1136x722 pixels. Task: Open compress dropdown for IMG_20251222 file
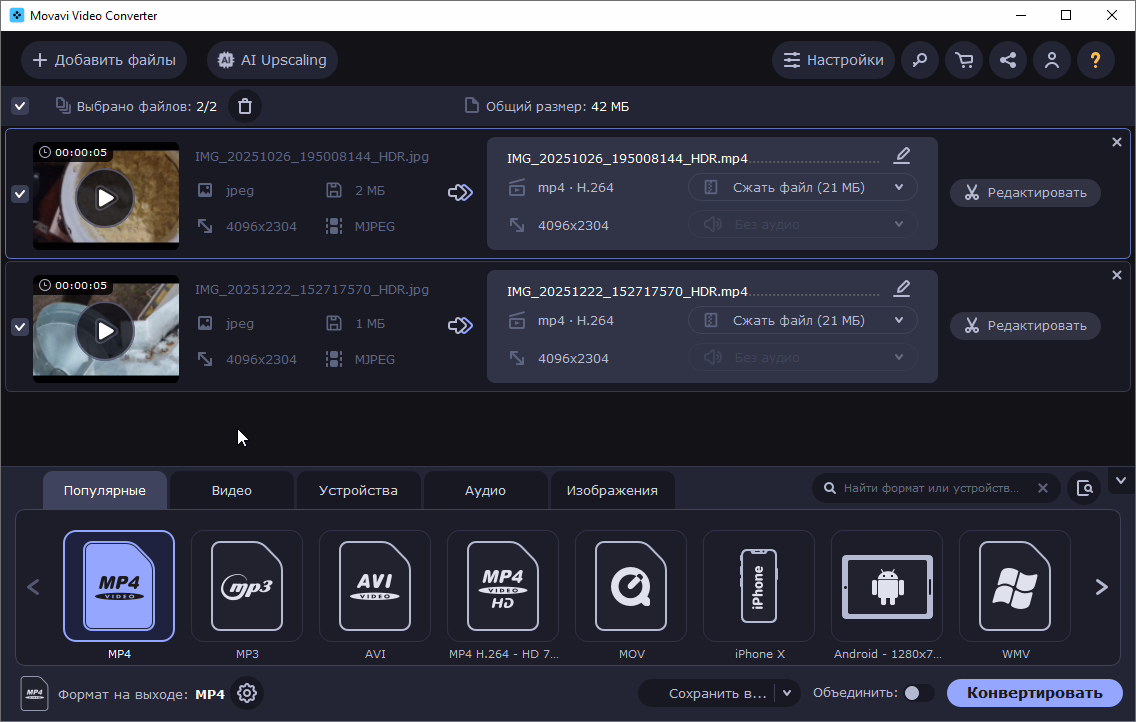point(802,320)
